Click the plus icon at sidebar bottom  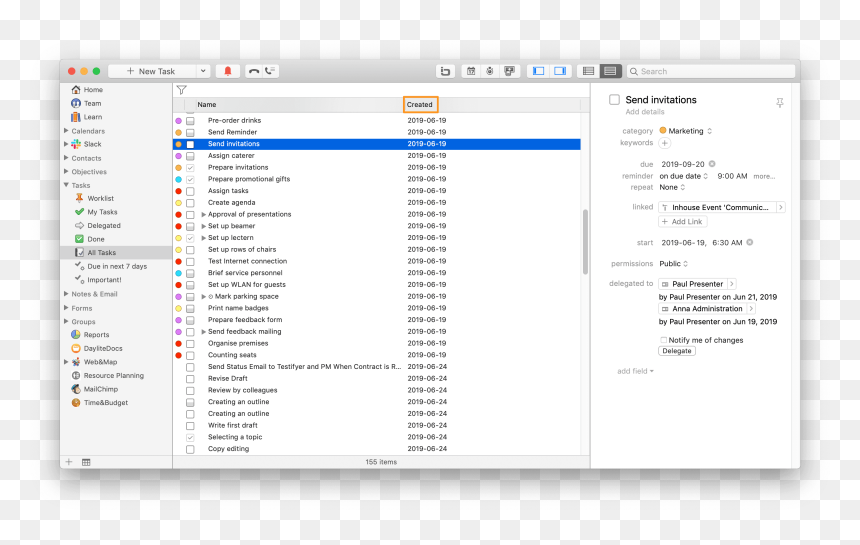(x=69, y=462)
